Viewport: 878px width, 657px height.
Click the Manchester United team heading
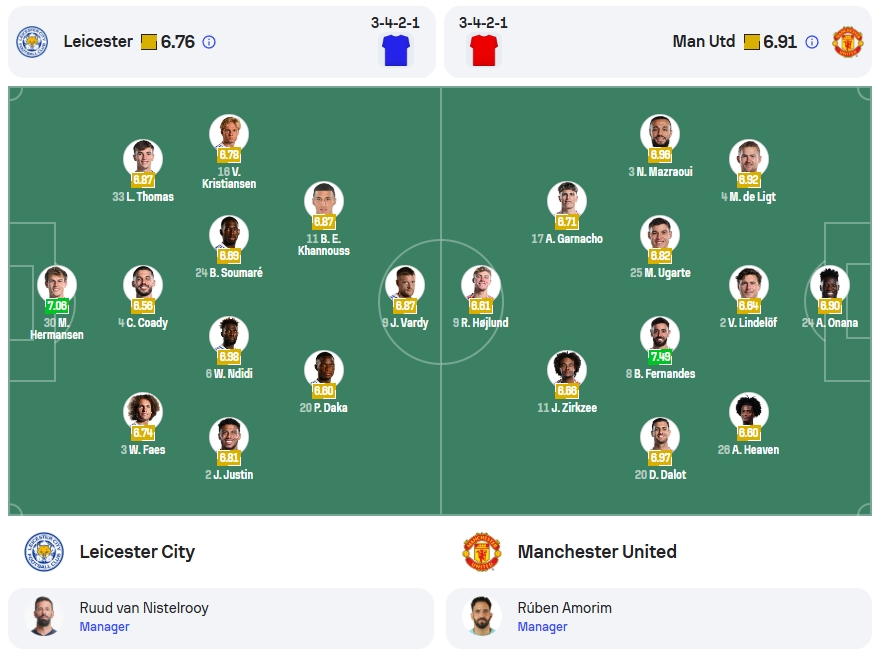point(597,552)
